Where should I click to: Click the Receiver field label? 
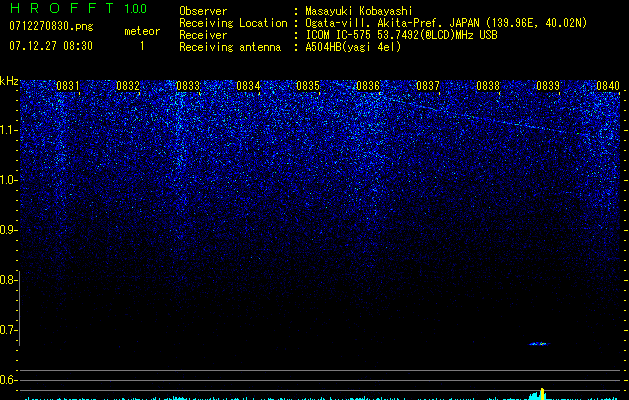click(203, 35)
